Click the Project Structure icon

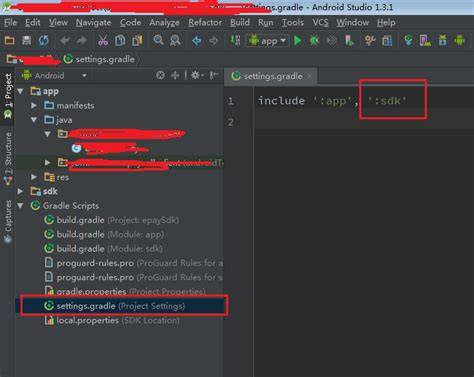pyautogui.click(x=387, y=41)
